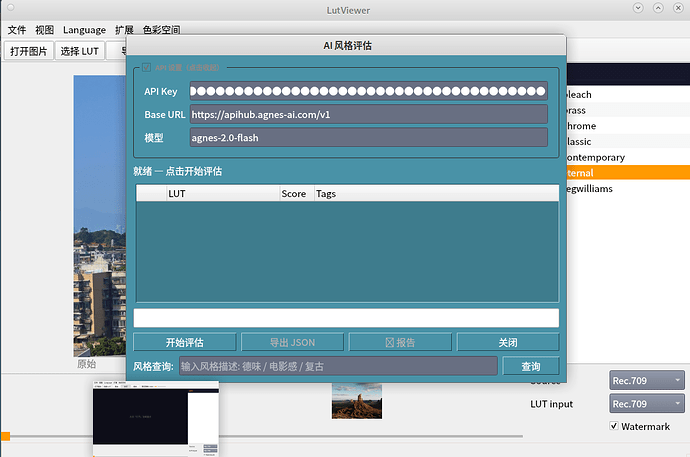
Task: Sort results by LUT column header
Action: 223,194
